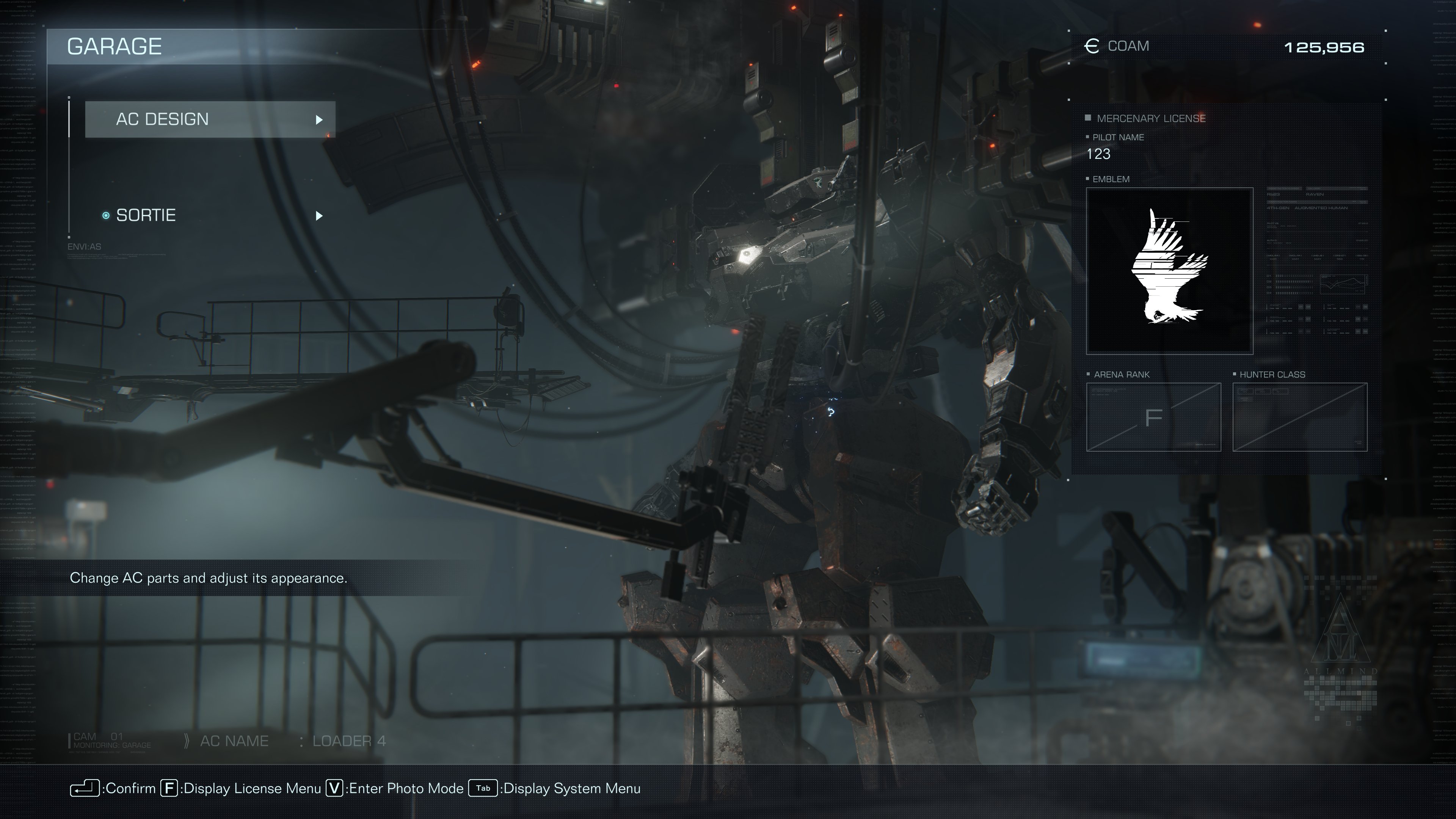Click the MERCENARY LICENSE heading

1152,118
